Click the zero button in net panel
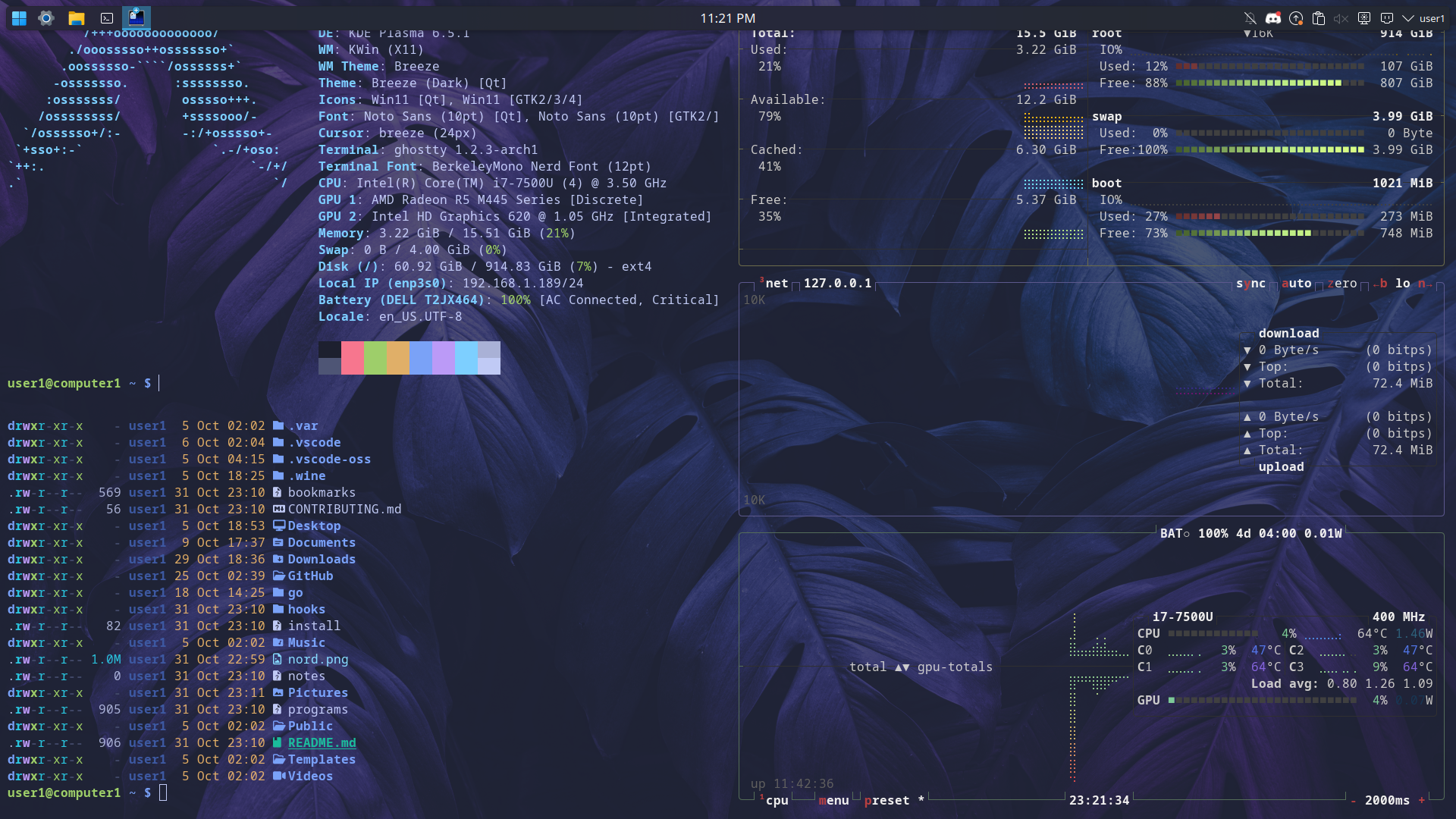Viewport: 1456px width, 819px height. [x=1341, y=284]
